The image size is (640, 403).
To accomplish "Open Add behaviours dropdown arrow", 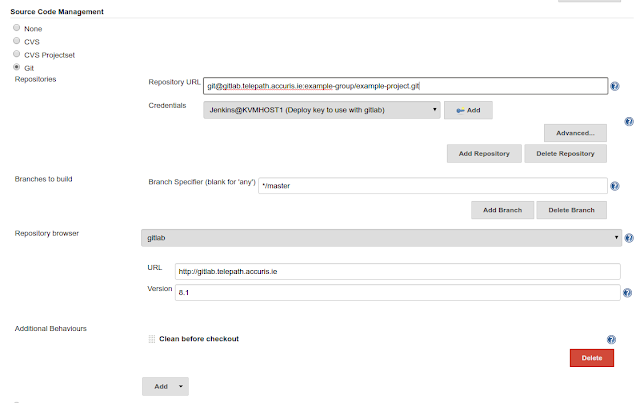I will tap(181, 386).
